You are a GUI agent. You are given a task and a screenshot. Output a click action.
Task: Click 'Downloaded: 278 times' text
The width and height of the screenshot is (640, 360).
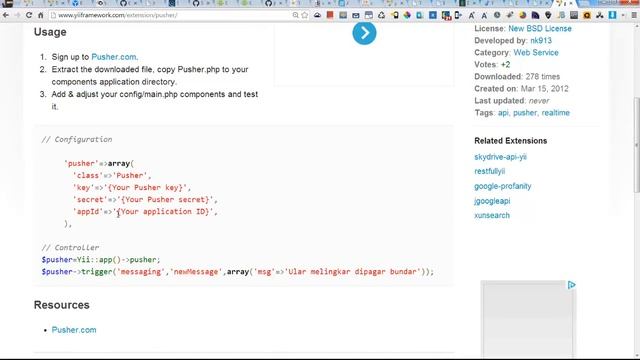click(517, 77)
